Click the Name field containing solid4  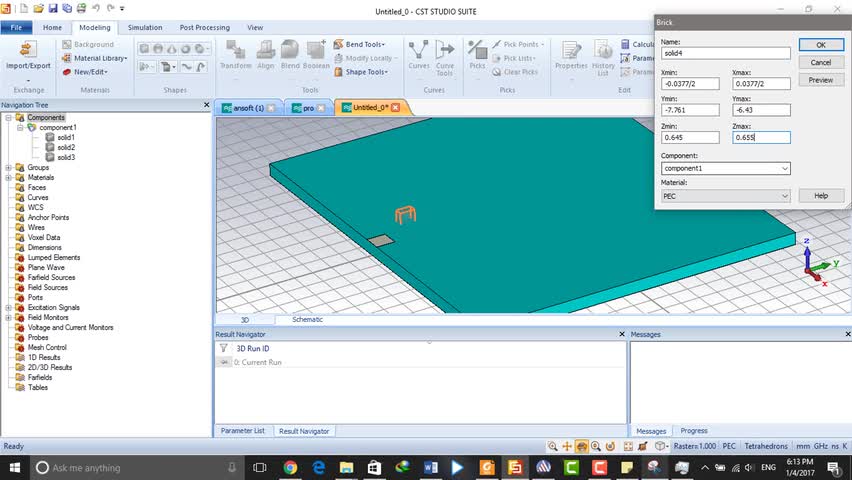[x=725, y=53]
